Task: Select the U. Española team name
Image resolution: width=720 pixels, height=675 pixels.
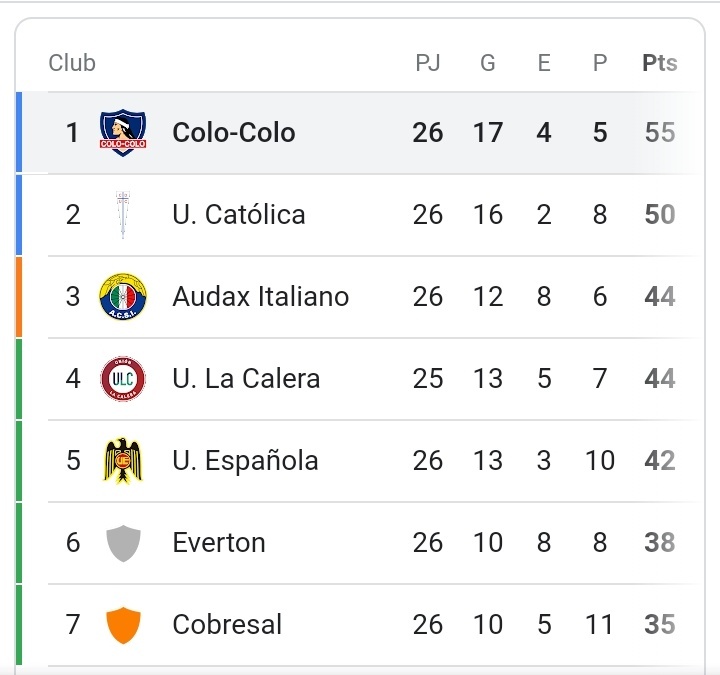Action: click(x=245, y=460)
